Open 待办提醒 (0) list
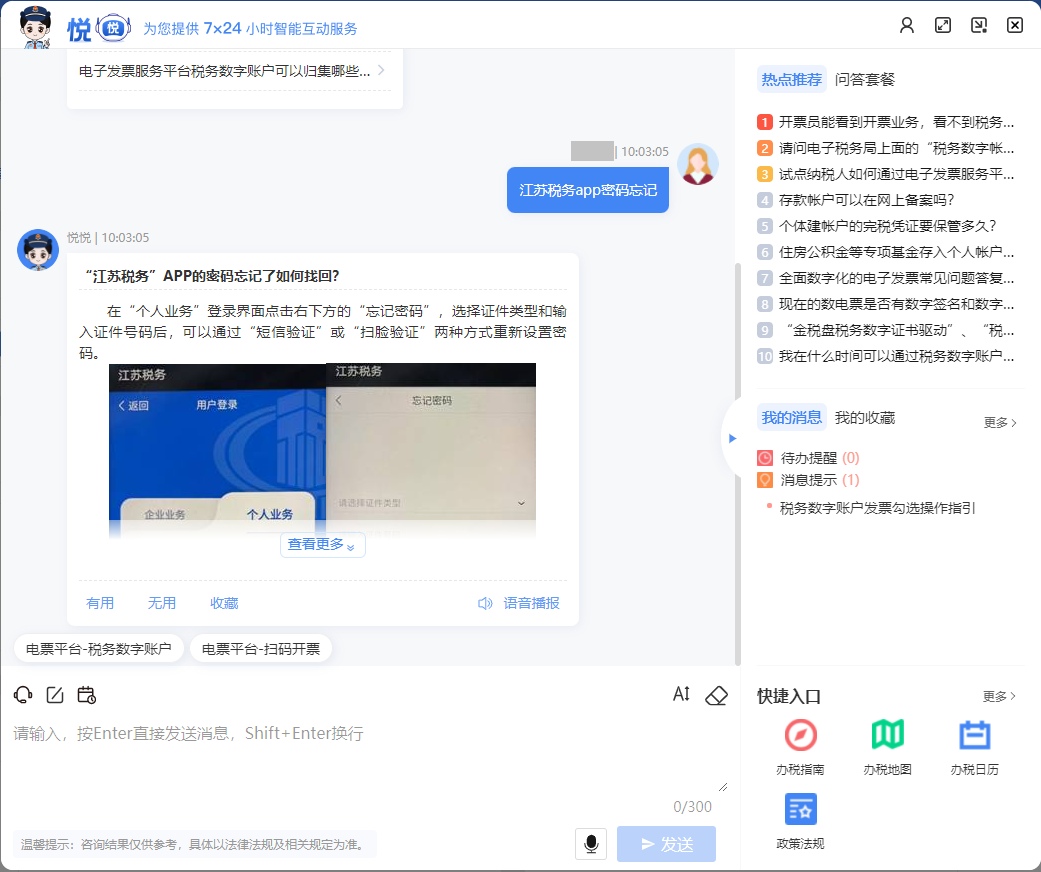1041x872 pixels. [x=819, y=458]
